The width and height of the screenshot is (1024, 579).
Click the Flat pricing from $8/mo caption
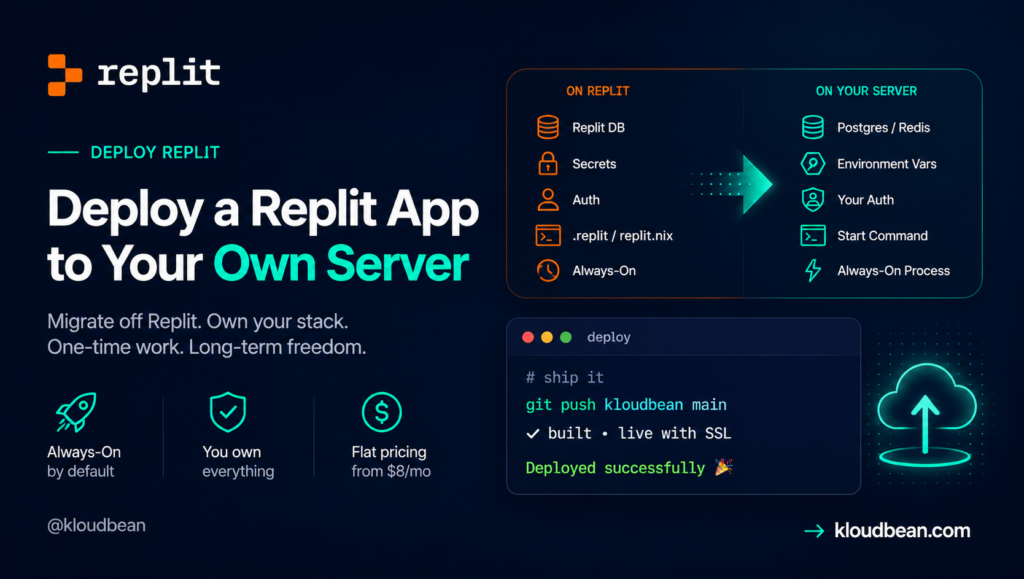click(x=391, y=462)
